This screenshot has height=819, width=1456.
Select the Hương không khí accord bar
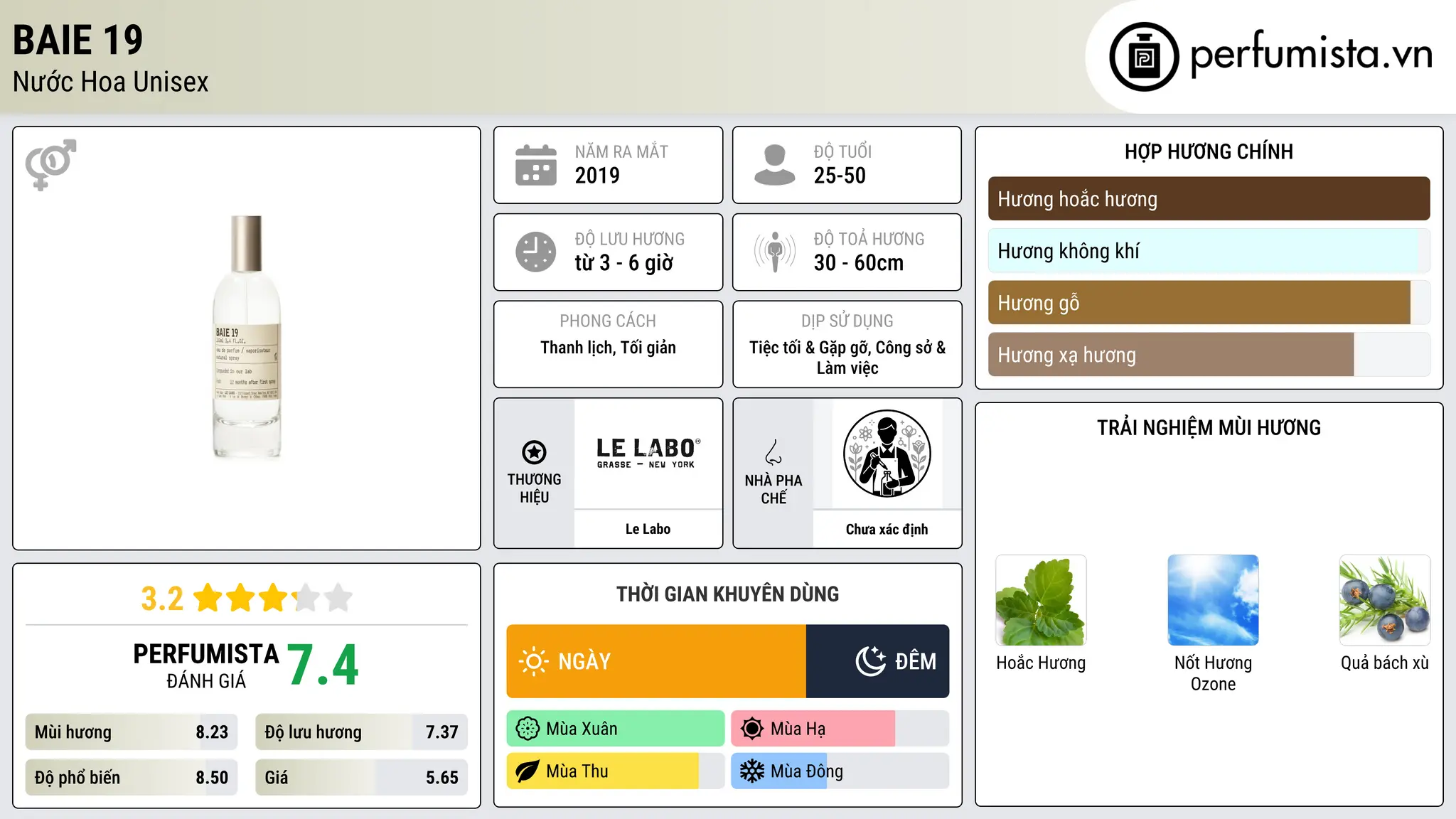(1209, 251)
